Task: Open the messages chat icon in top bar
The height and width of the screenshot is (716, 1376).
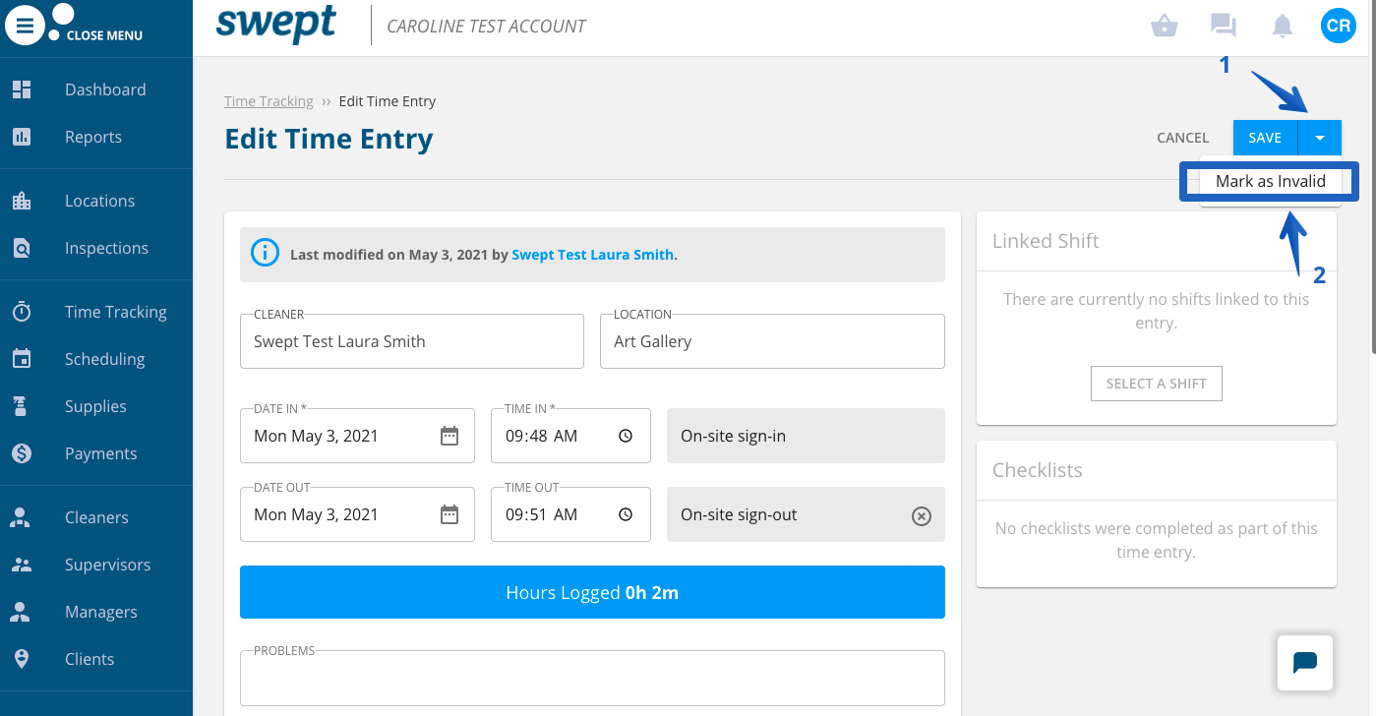Action: pyautogui.click(x=1222, y=25)
